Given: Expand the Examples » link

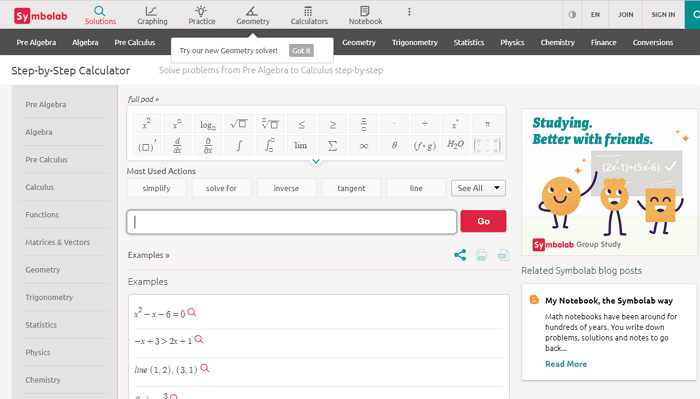Looking at the screenshot, I should click(x=148, y=255).
